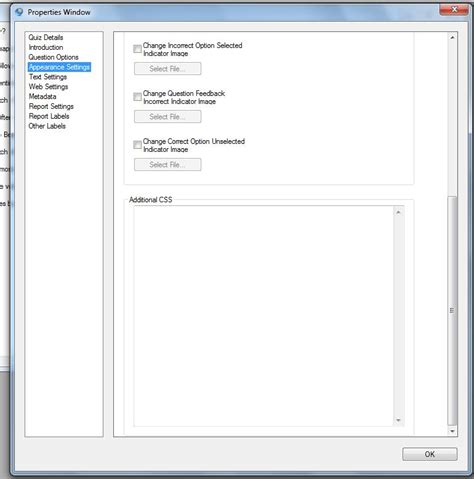Open the Metadata section
Image resolution: width=474 pixels, height=479 pixels.
(42, 96)
